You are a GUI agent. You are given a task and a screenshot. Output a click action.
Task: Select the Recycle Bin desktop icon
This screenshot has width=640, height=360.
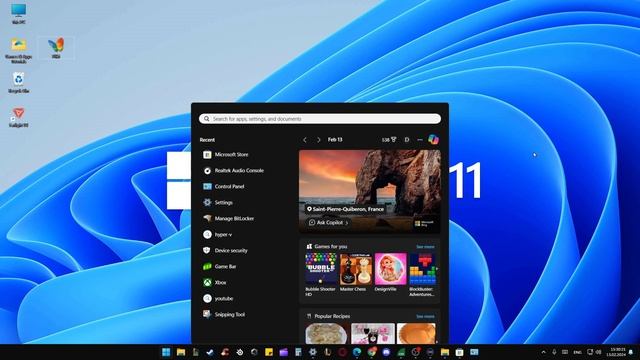point(18,83)
